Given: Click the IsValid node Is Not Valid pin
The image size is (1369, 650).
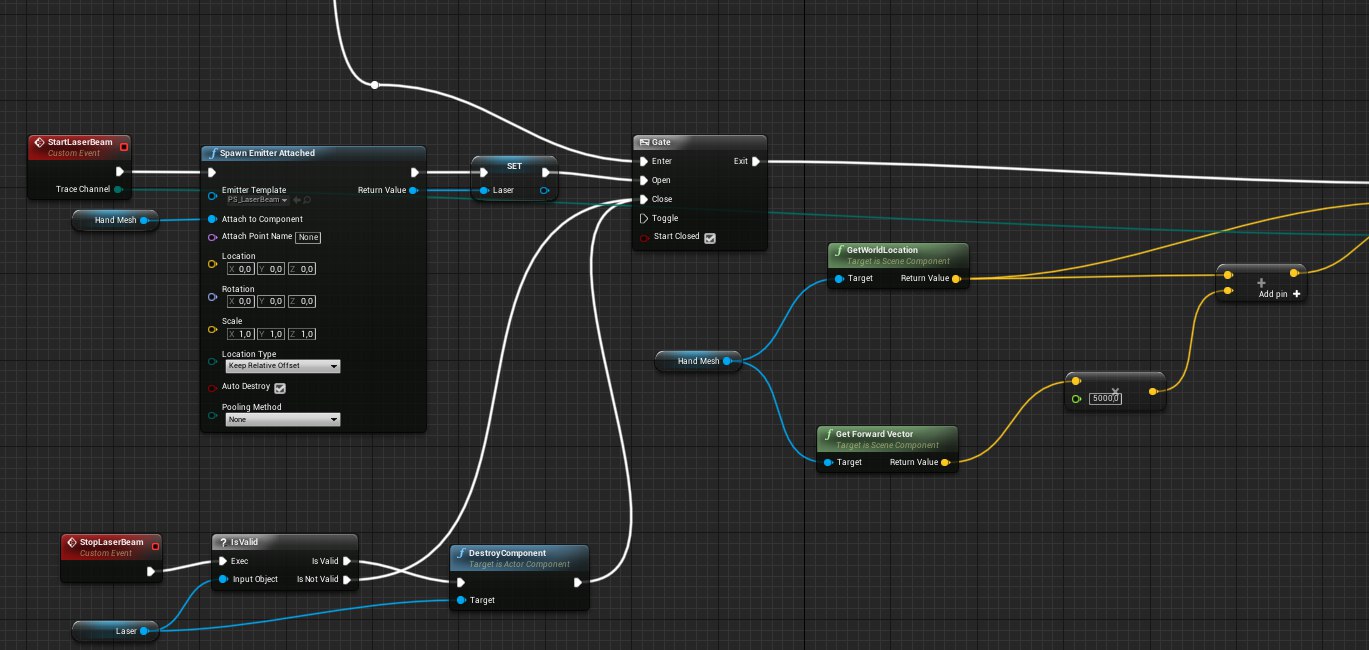Looking at the screenshot, I should click(x=346, y=579).
